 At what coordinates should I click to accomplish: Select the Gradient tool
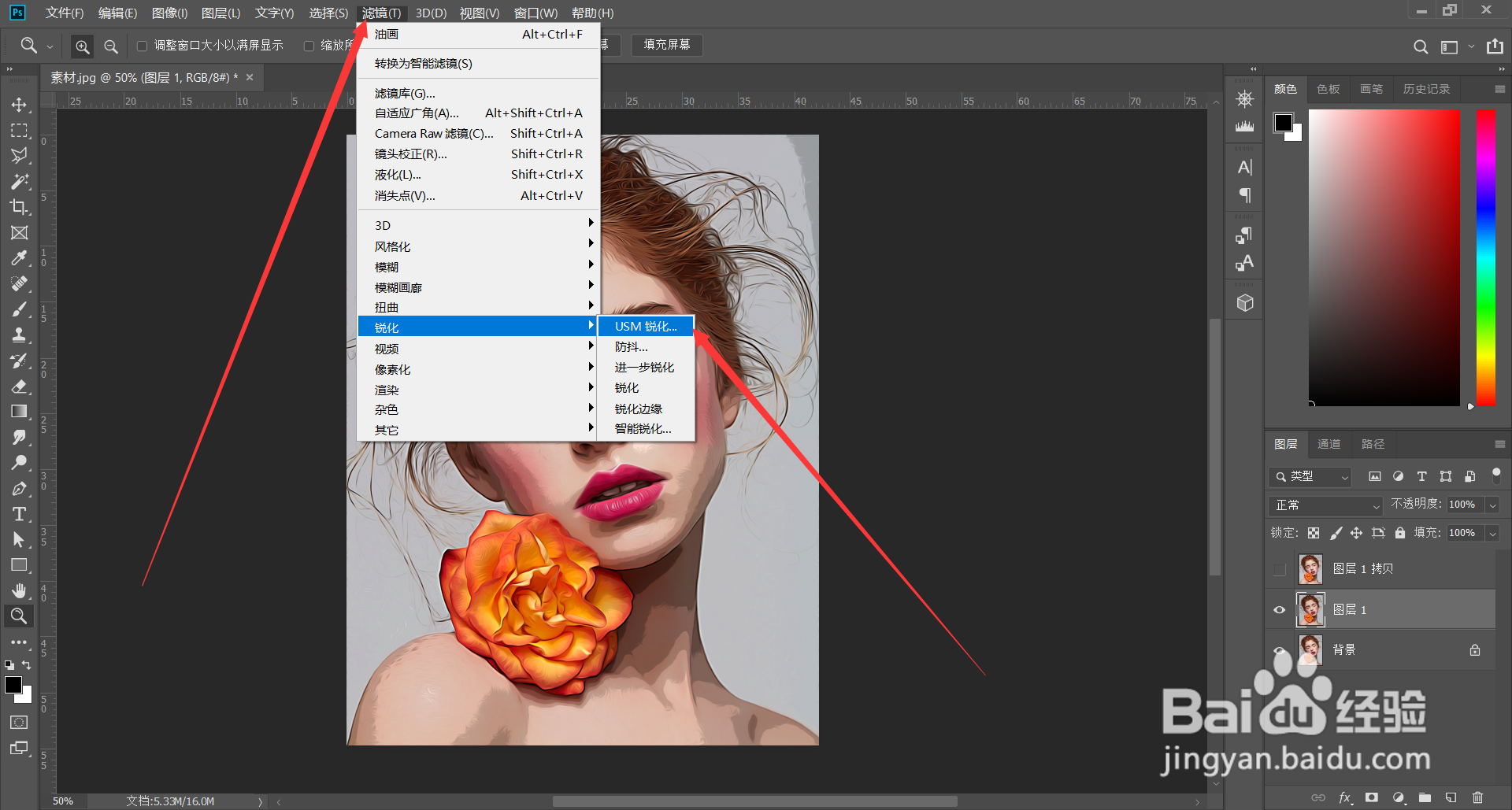pos(19,412)
